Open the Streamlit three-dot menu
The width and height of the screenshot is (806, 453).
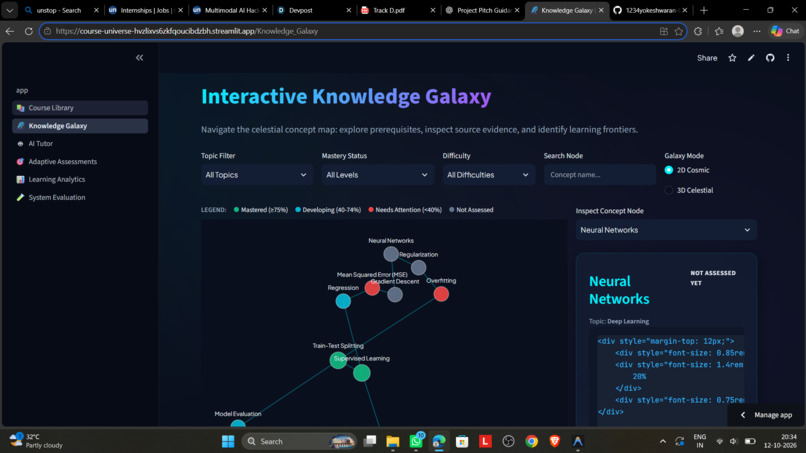pyautogui.click(x=788, y=58)
